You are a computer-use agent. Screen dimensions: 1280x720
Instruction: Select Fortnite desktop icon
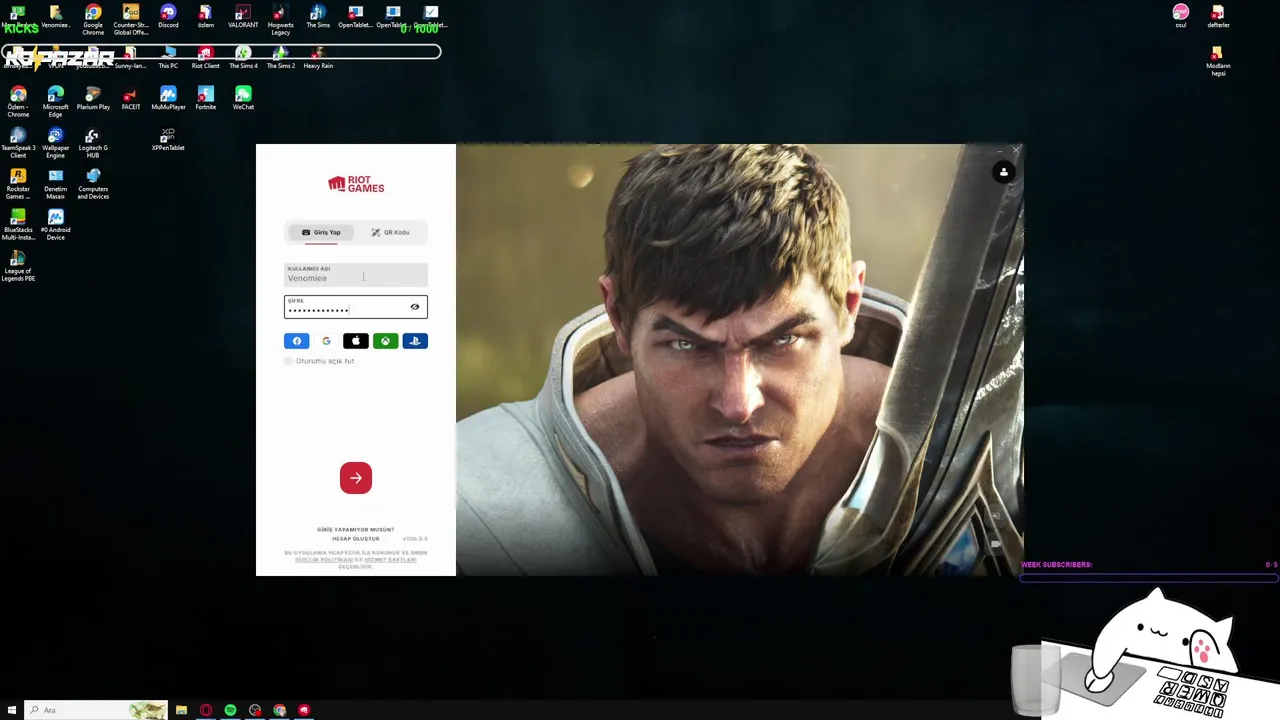point(206,99)
